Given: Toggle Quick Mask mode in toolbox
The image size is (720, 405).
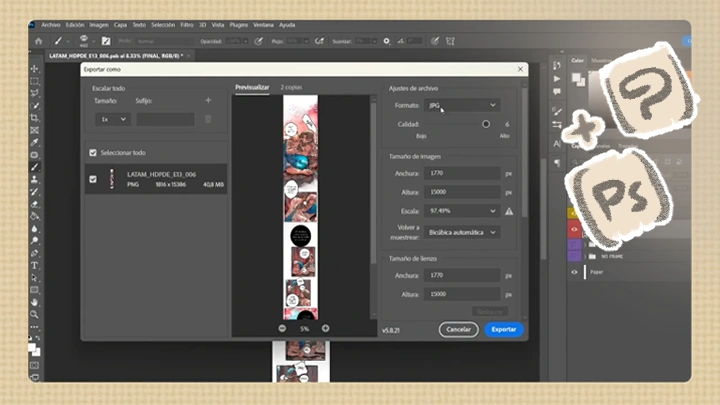Looking at the screenshot, I should click(x=34, y=366).
